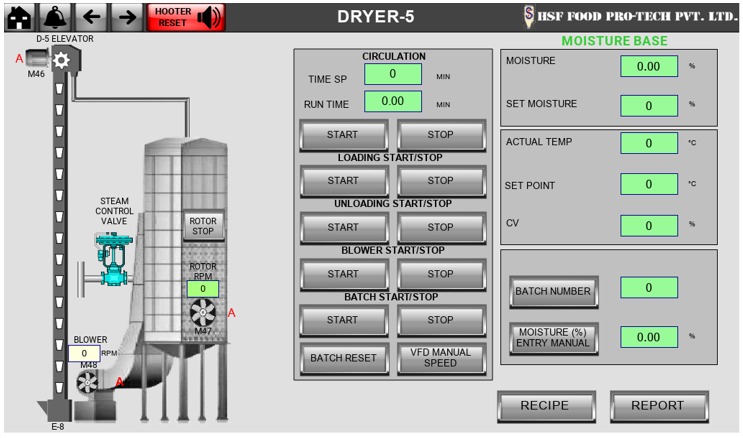Viewport: 743px width, 438px height.
Task: Start the circulation cycle
Action: point(343,134)
